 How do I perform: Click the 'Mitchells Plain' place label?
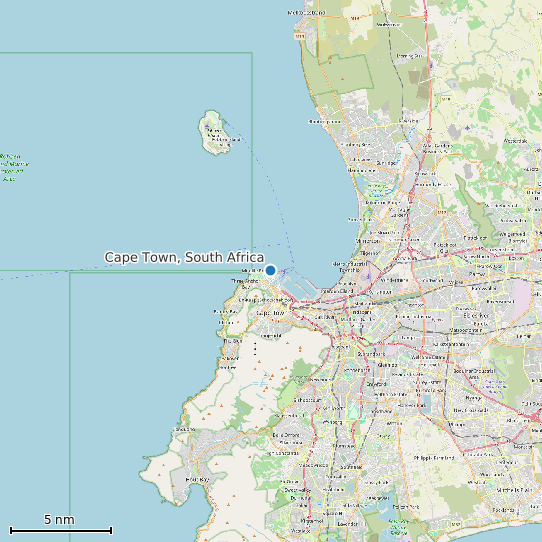click(x=514, y=490)
